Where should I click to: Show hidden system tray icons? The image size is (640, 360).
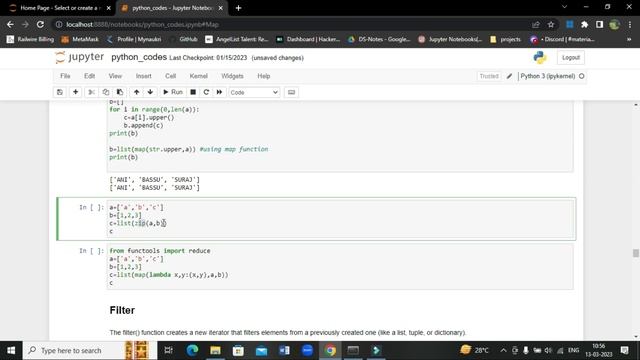[x=503, y=350]
